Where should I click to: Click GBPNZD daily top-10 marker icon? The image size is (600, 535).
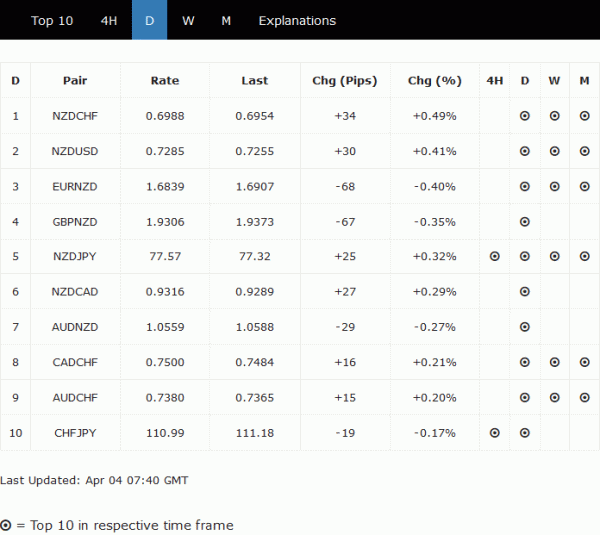525,222
